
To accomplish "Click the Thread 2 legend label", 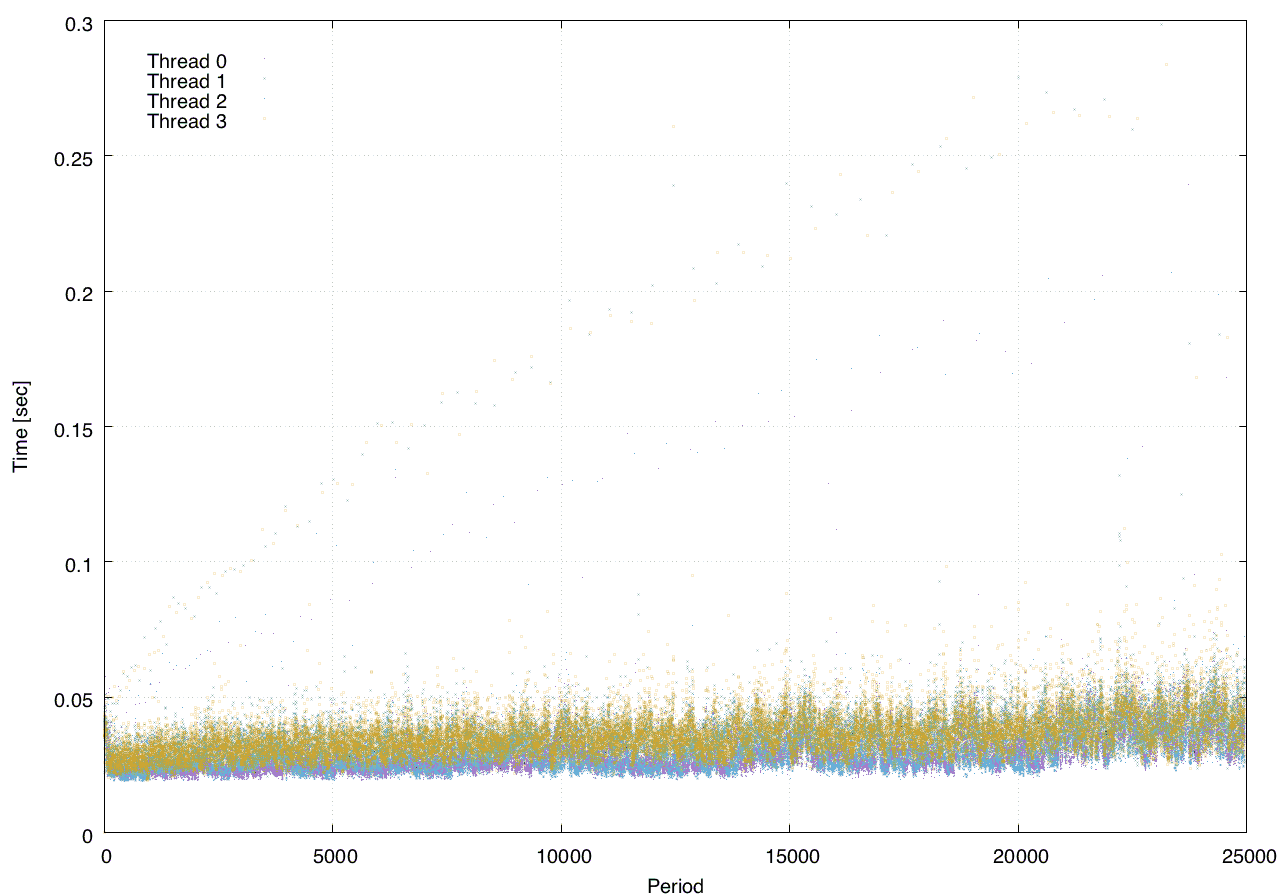I will point(187,102).
